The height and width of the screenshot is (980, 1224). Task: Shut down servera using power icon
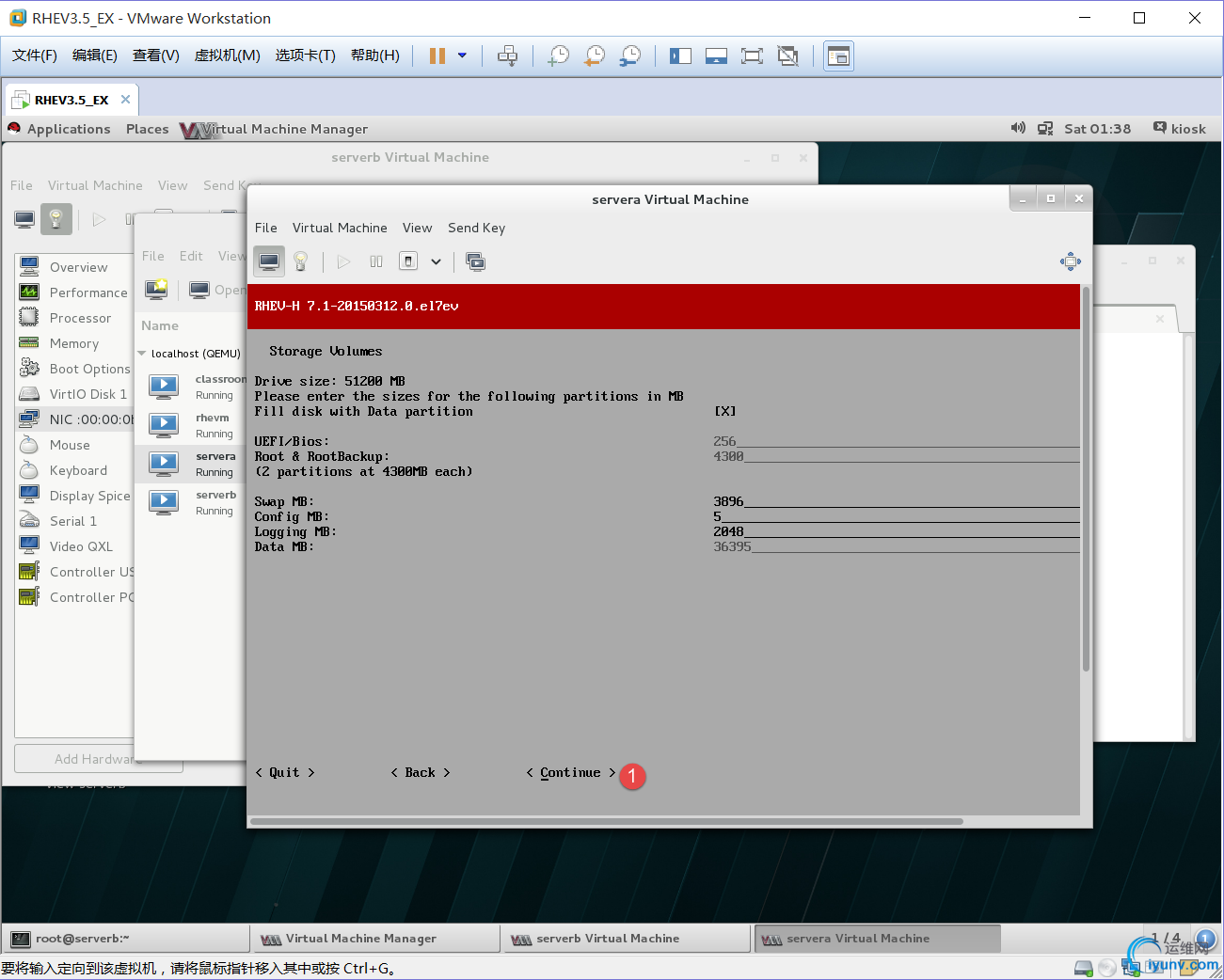click(x=408, y=261)
